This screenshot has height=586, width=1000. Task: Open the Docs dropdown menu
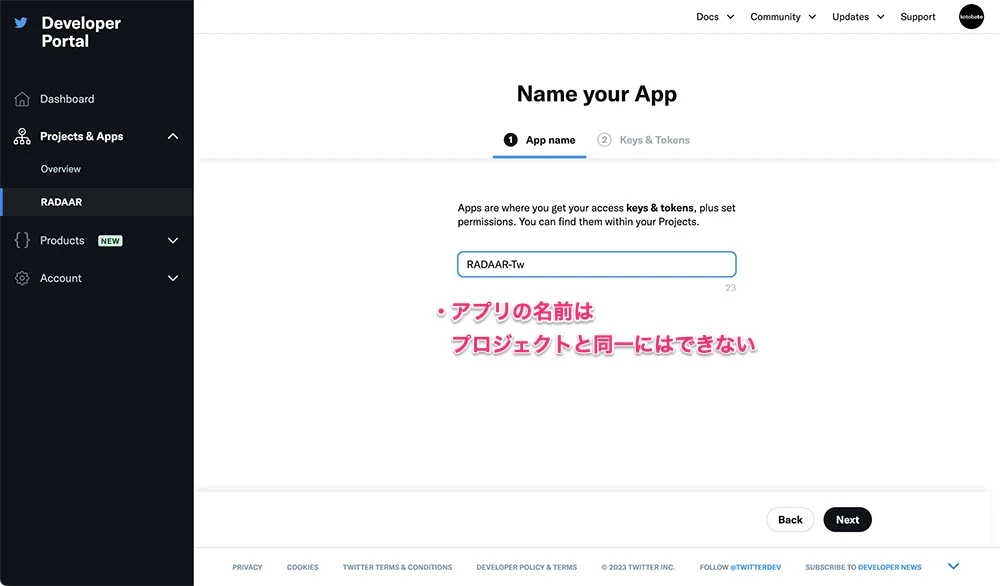[x=715, y=17]
